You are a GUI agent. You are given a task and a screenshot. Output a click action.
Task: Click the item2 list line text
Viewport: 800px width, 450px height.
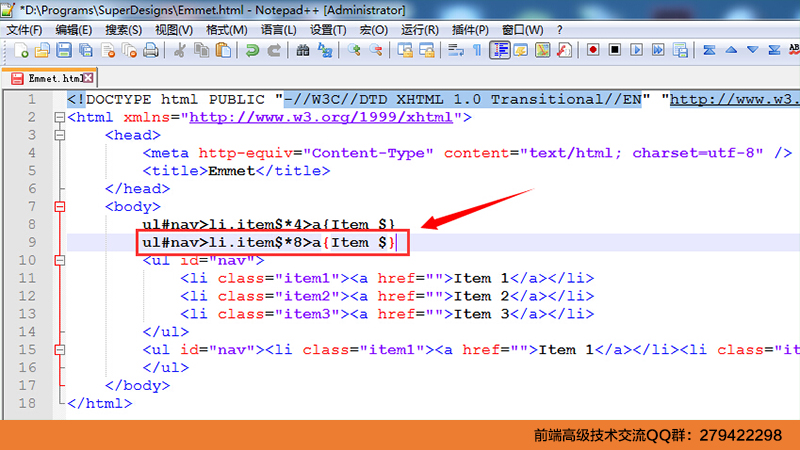pos(387,296)
